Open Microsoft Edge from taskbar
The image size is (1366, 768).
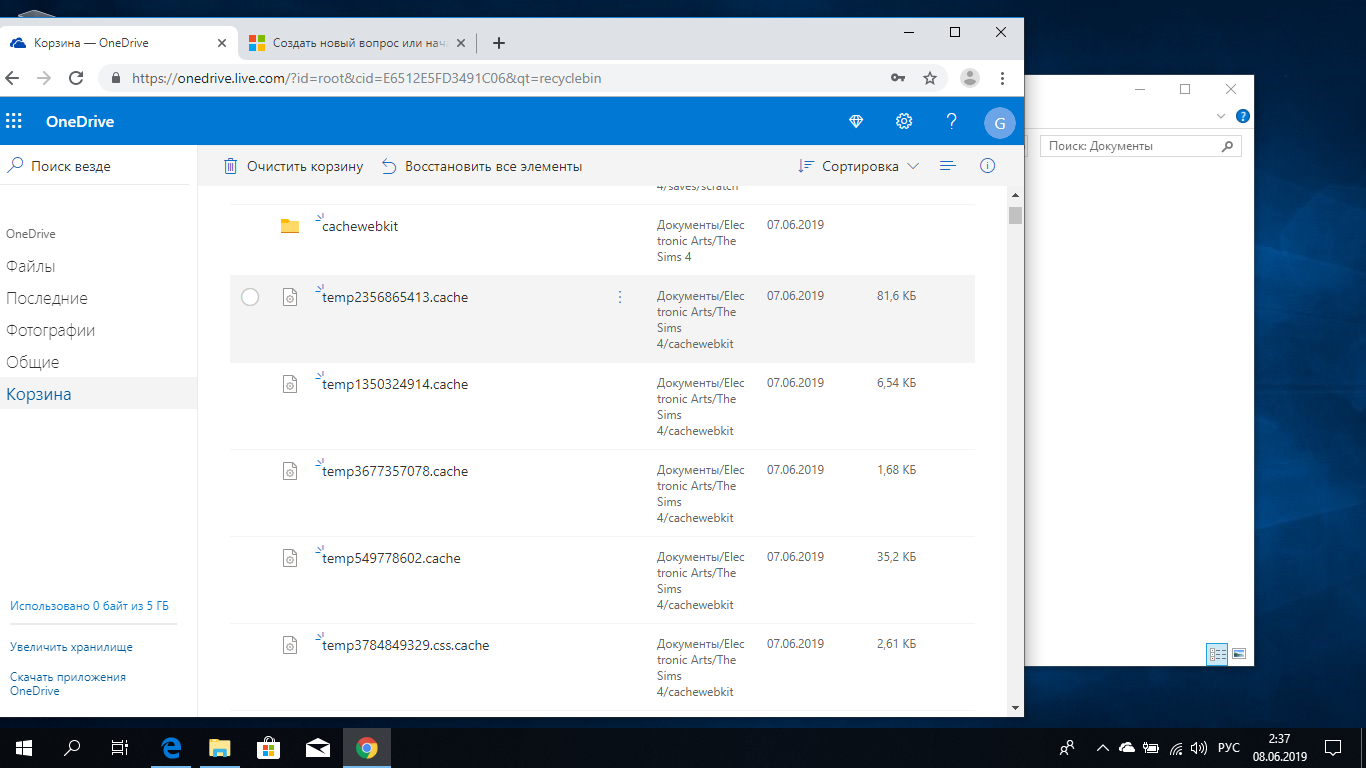pos(171,747)
